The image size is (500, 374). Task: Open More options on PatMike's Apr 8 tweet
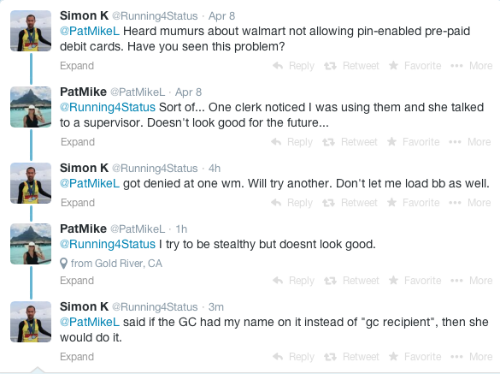pyautogui.click(x=470, y=142)
